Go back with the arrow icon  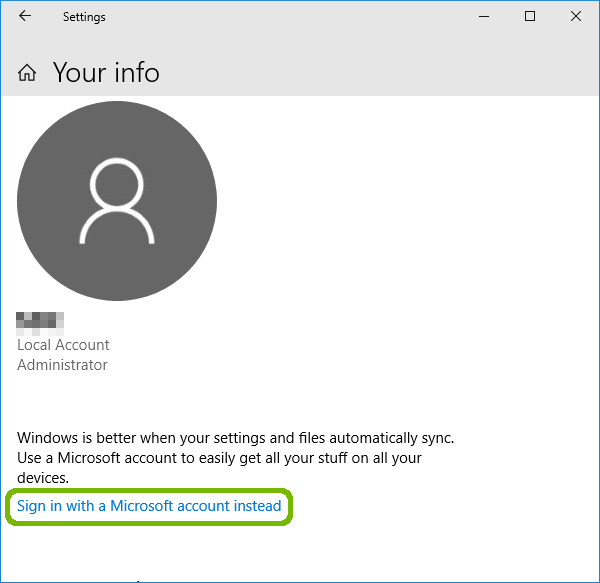tap(25, 16)
